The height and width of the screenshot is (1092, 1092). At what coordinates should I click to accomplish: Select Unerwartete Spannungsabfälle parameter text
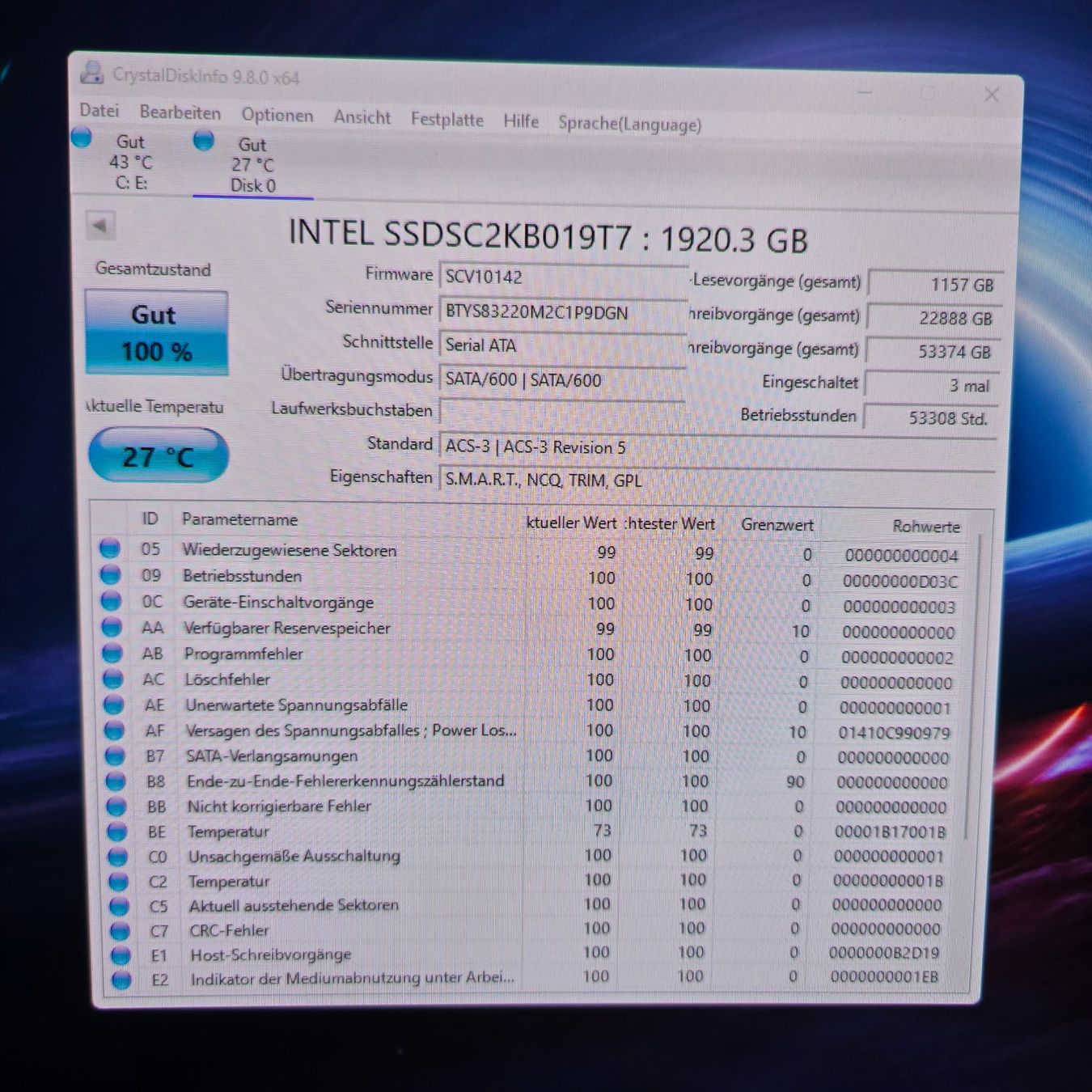296,705
